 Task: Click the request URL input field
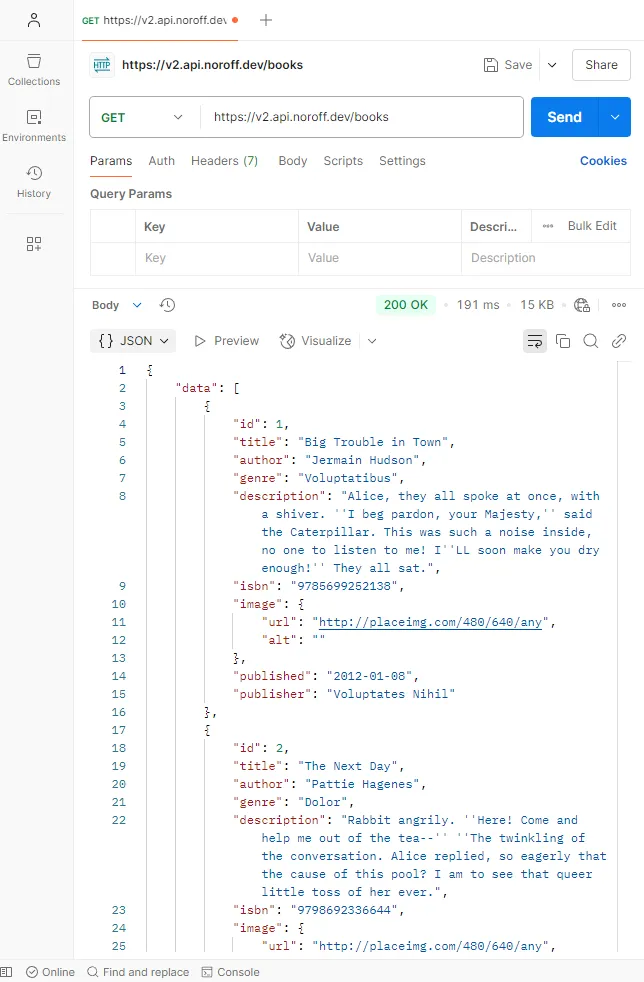tap(362, 117)
